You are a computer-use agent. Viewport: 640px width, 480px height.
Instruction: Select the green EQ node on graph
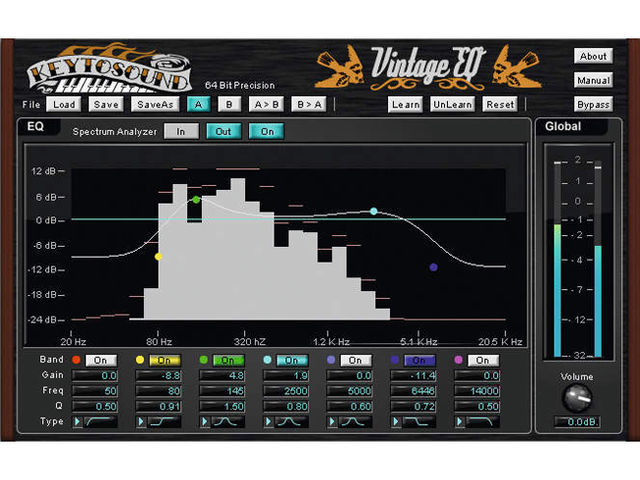coord(196,200)
